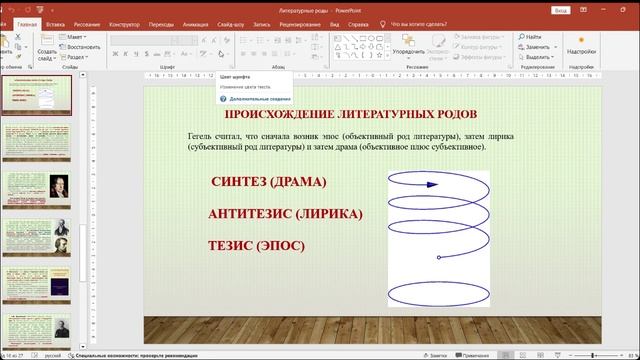Open the font name combo box

tap(144, 40)
